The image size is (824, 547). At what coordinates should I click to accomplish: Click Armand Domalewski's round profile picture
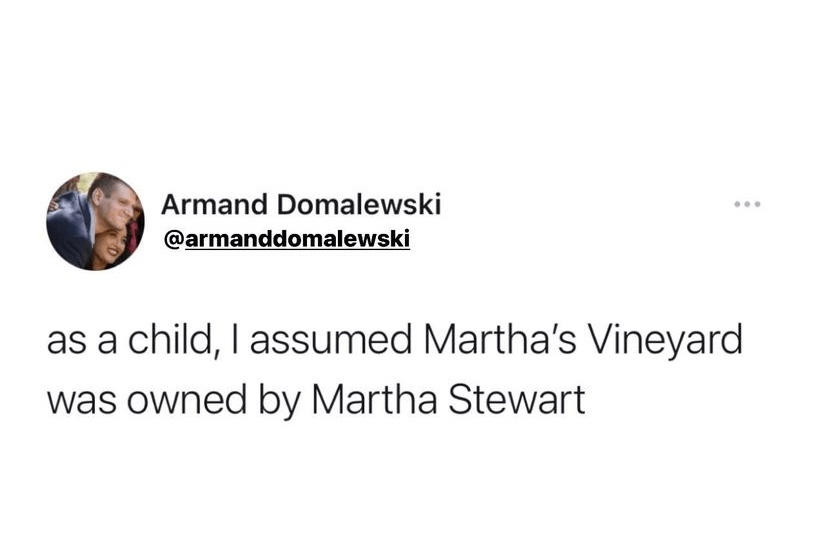point(95,221)
